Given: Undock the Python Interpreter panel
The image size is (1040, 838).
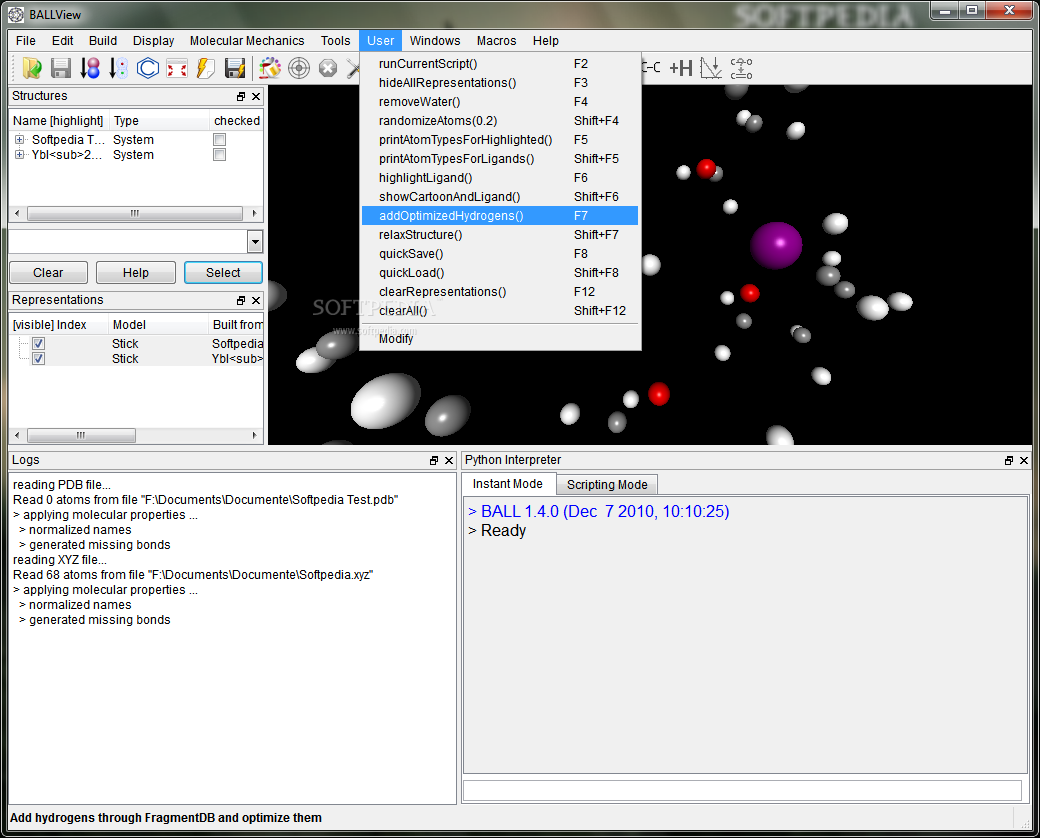Looking at the screenshot, I should click(1009, 460).
